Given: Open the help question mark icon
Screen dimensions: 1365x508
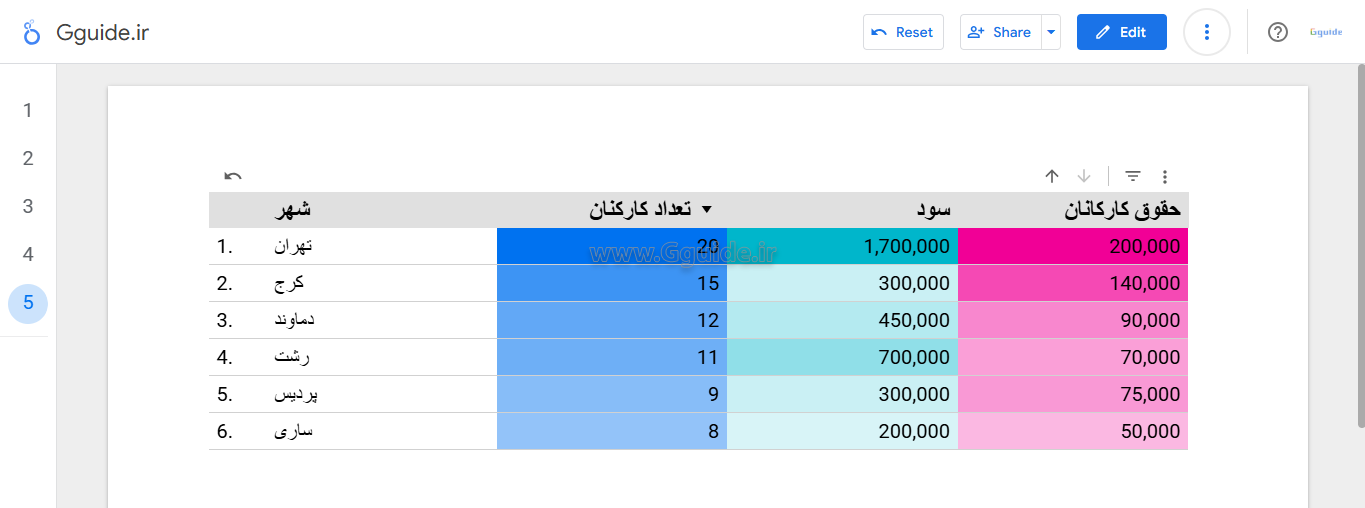Looking at the screenshot, I should (x=1277, y=32).
